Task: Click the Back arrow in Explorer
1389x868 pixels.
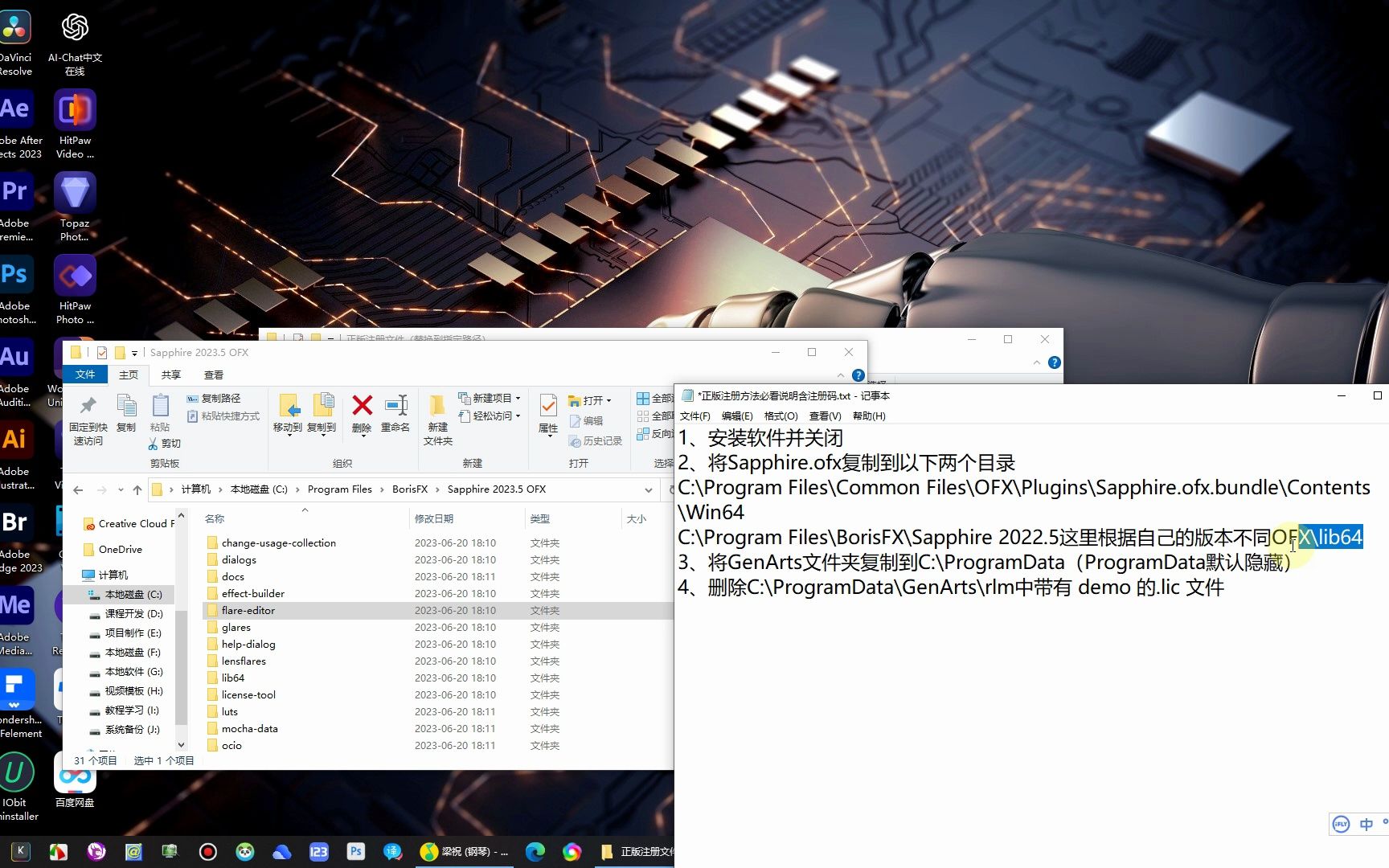Action: (78, 489)
